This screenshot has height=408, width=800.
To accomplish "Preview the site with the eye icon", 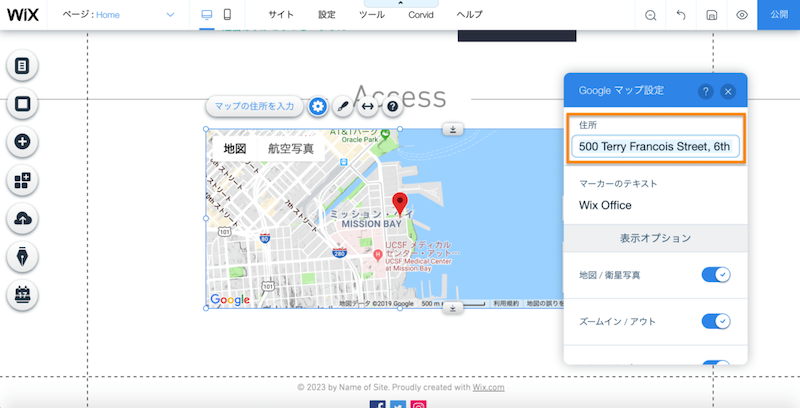I will tap(742, 15).
